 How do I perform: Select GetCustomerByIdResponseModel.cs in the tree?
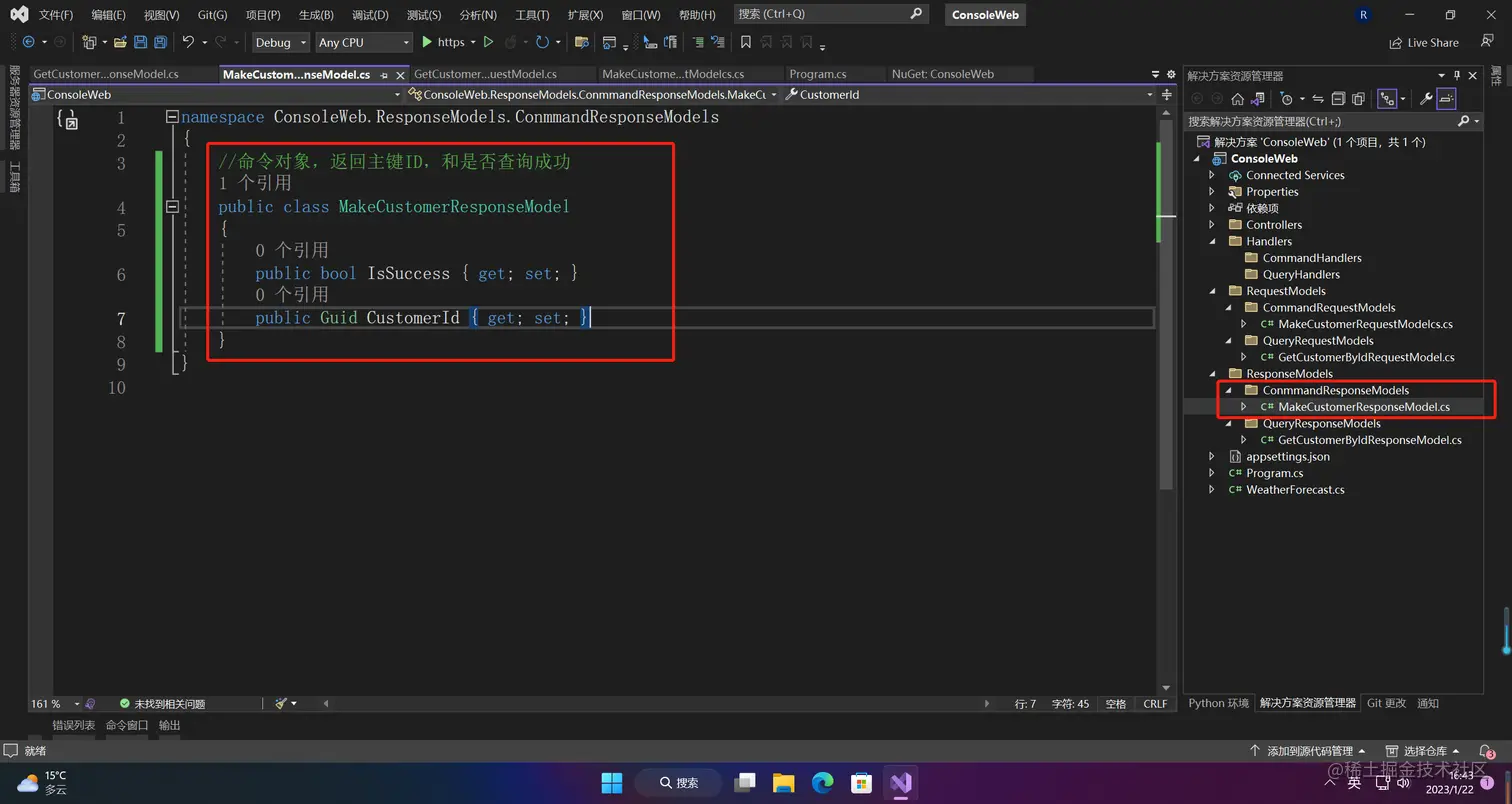click(1370, 440)
